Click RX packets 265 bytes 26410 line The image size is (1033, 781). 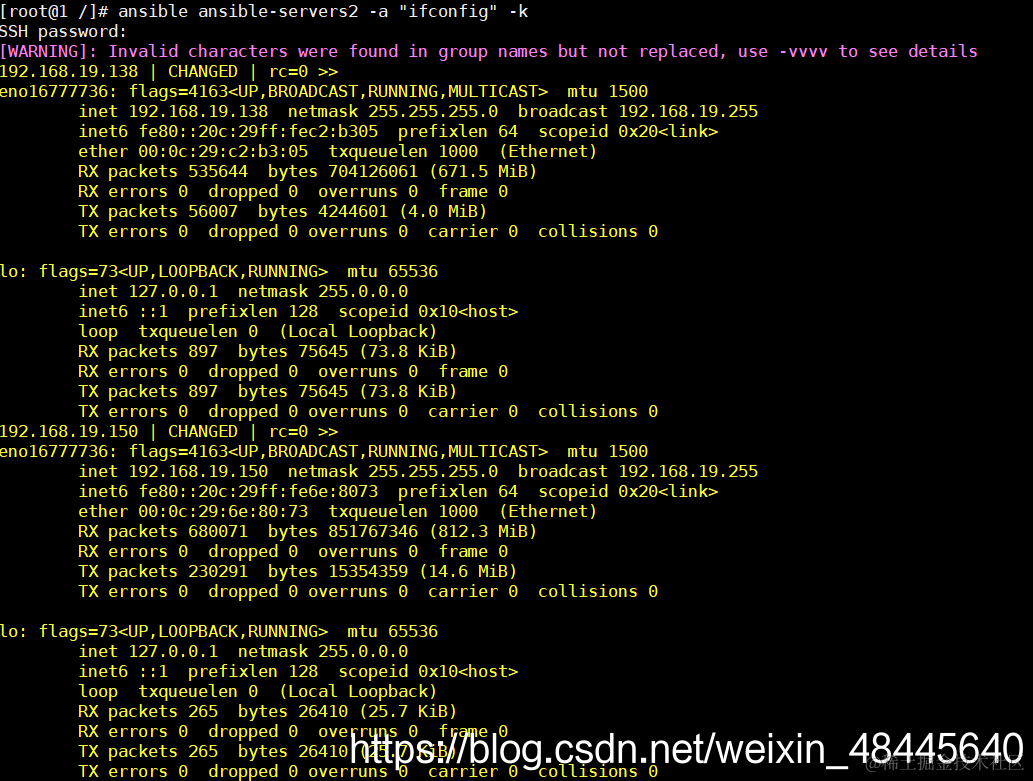(267, 711)
